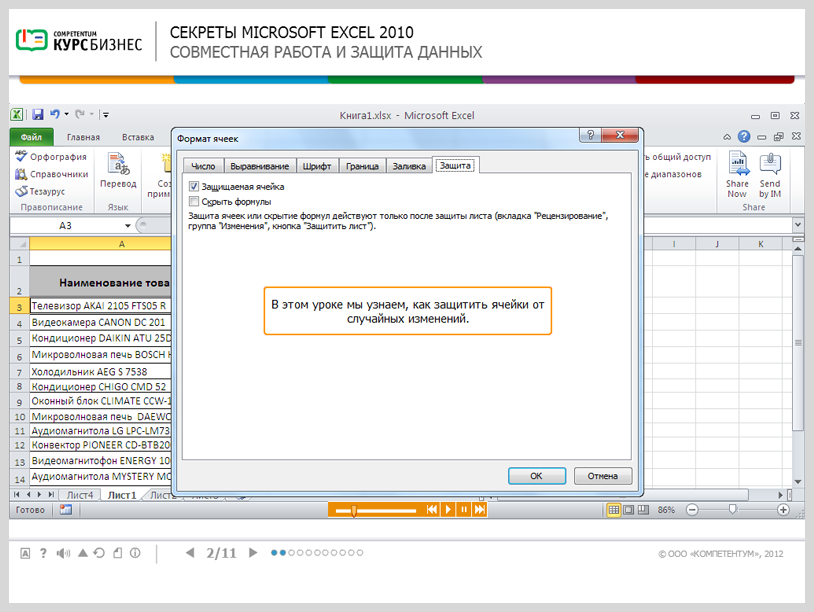Go to the last sheet tab arrow
Viewport: 814px width, 612px height.
tap(51, 495)
